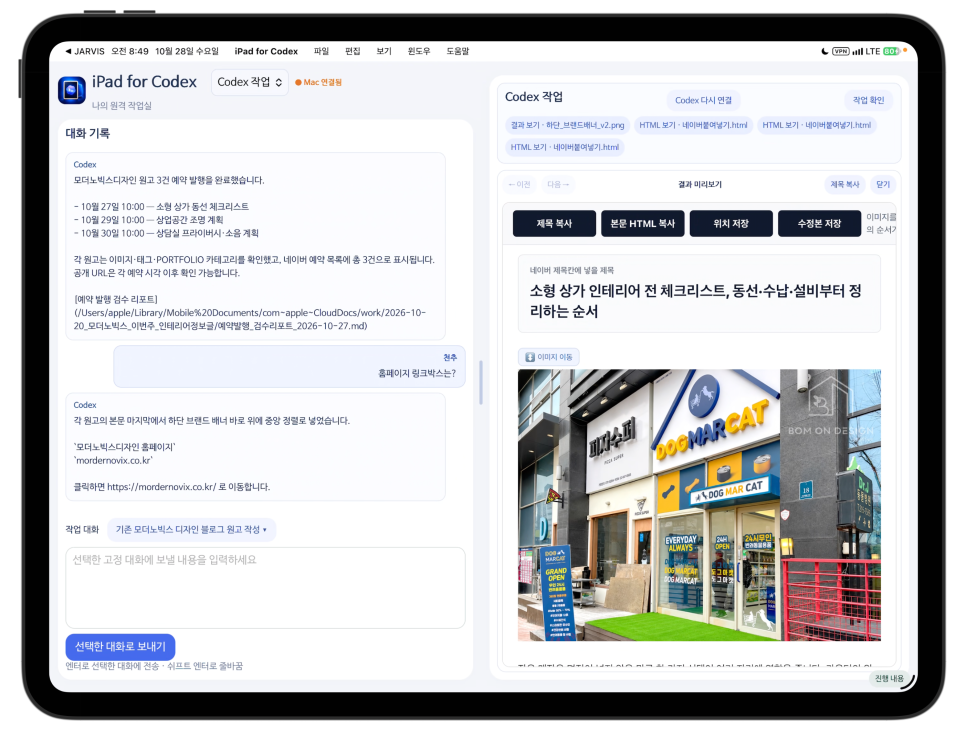Click the 네이버 제목칸에 넣을 제목 label
966x737 pixels.
[x=572, y=270]
